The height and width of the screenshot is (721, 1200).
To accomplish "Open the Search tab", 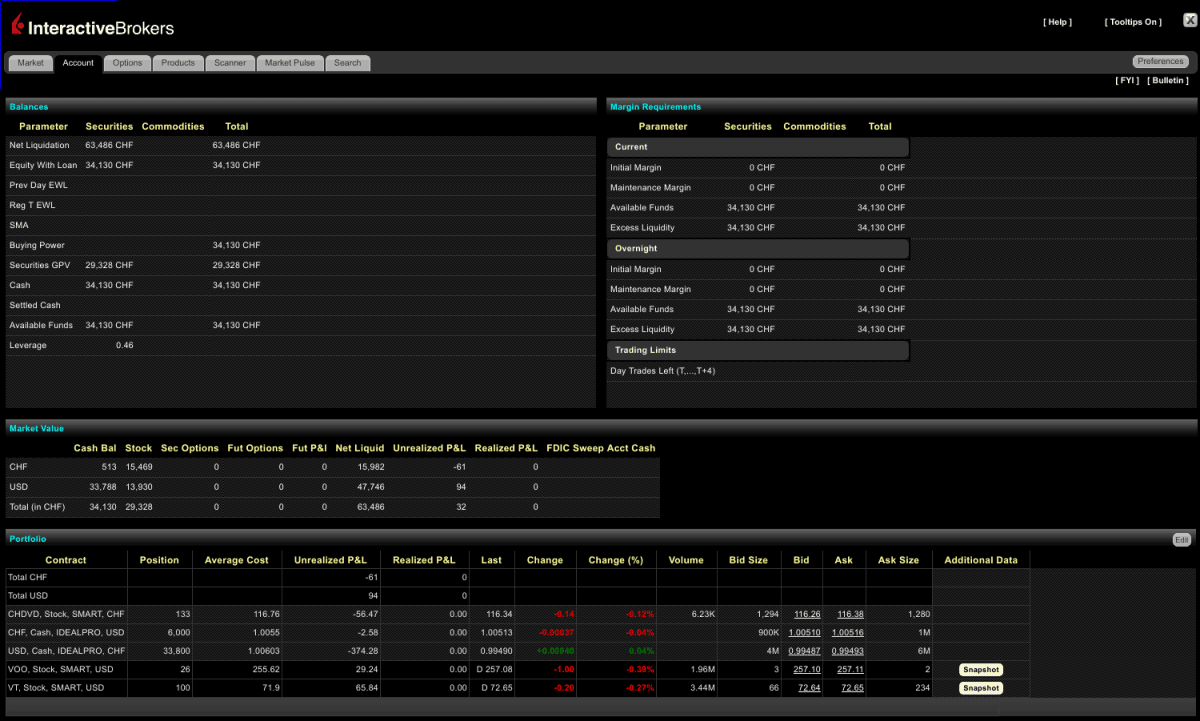I will (x=347, y=62).
